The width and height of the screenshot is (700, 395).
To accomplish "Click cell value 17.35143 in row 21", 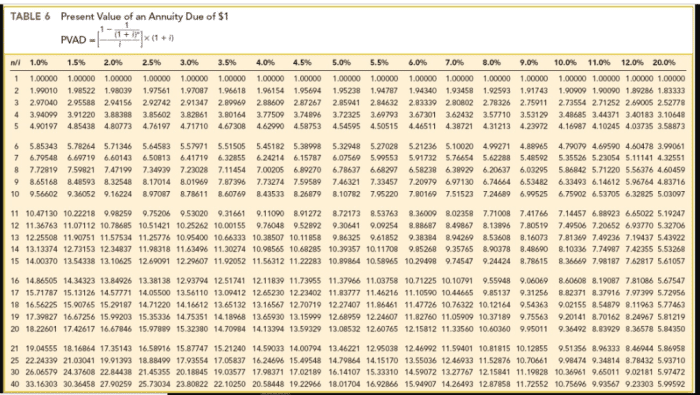I will click(x=116, y=348).
